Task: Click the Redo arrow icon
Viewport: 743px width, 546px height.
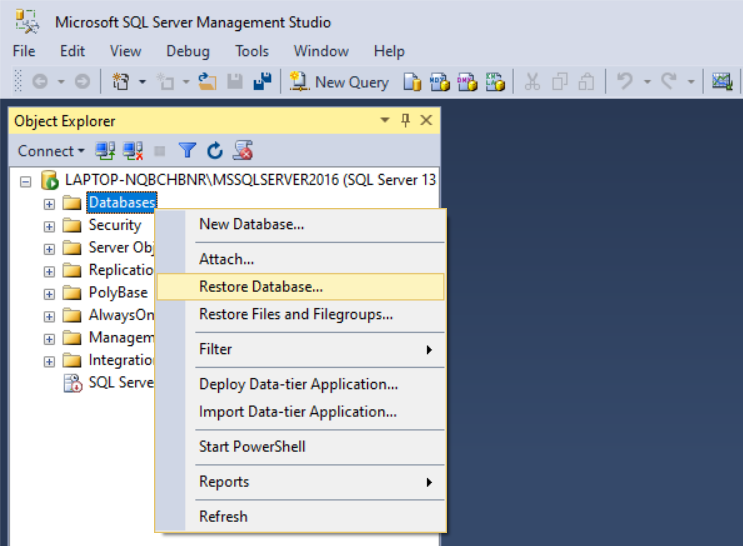Action: pyautogui.click(x=669, y=82)
